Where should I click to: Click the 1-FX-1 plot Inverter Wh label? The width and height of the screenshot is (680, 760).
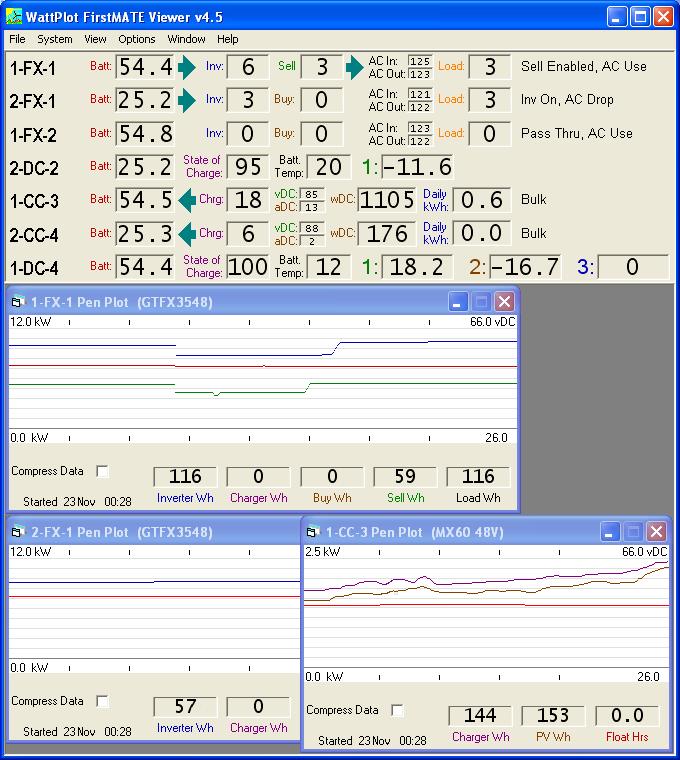[185, 498]
